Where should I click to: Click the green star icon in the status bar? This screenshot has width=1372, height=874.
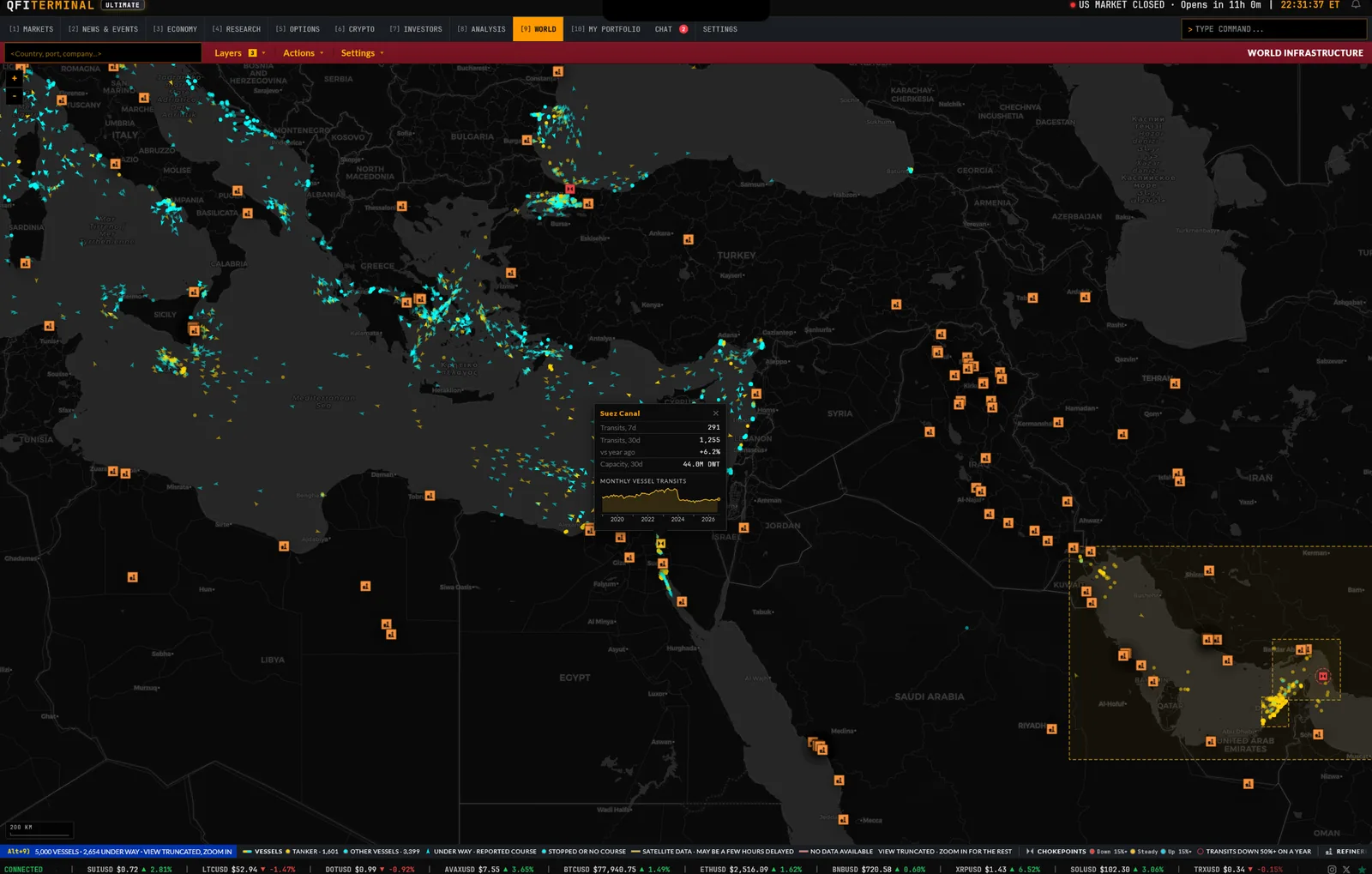[1362, 869]
